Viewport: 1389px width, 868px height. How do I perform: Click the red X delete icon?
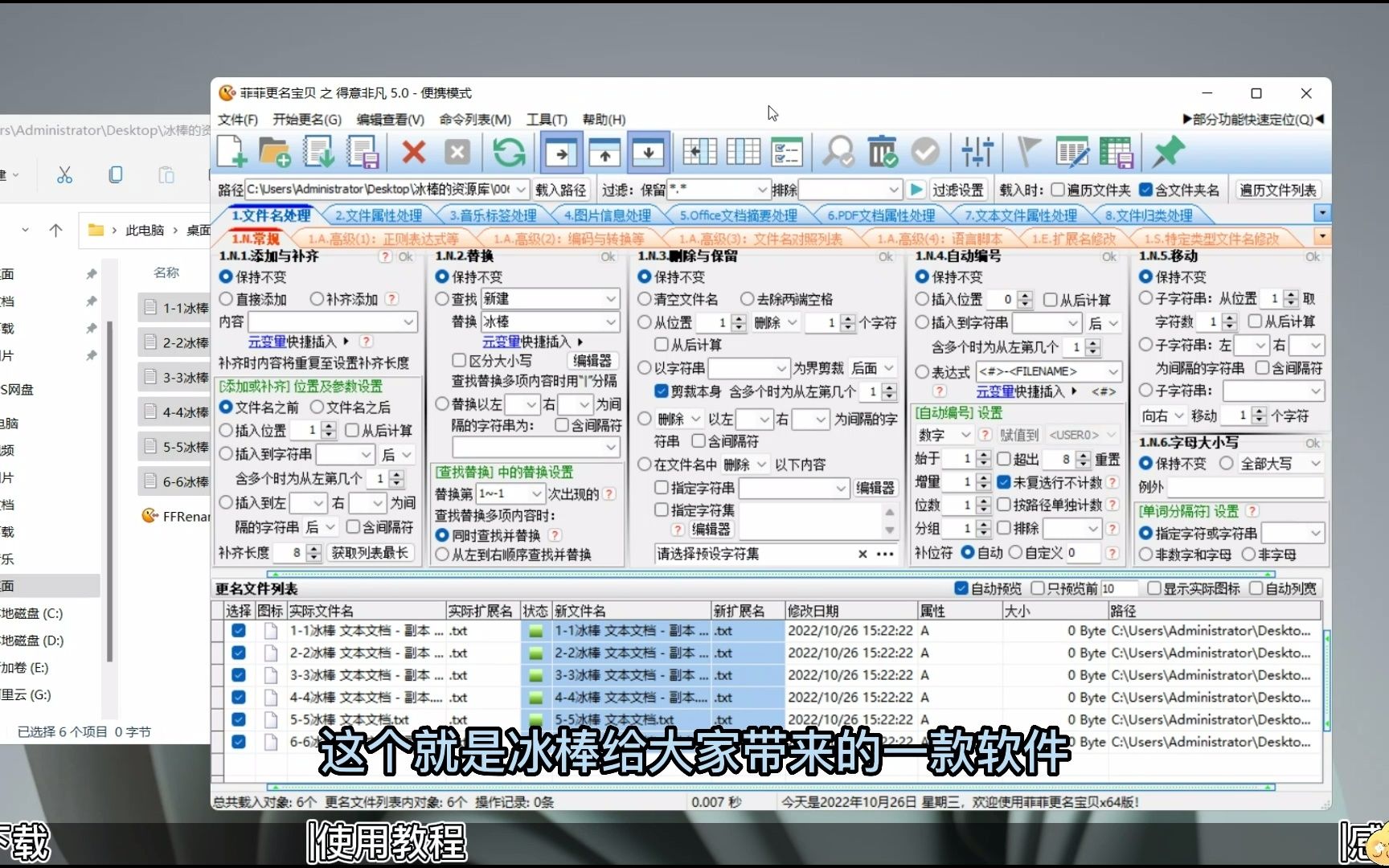point(413,152)
